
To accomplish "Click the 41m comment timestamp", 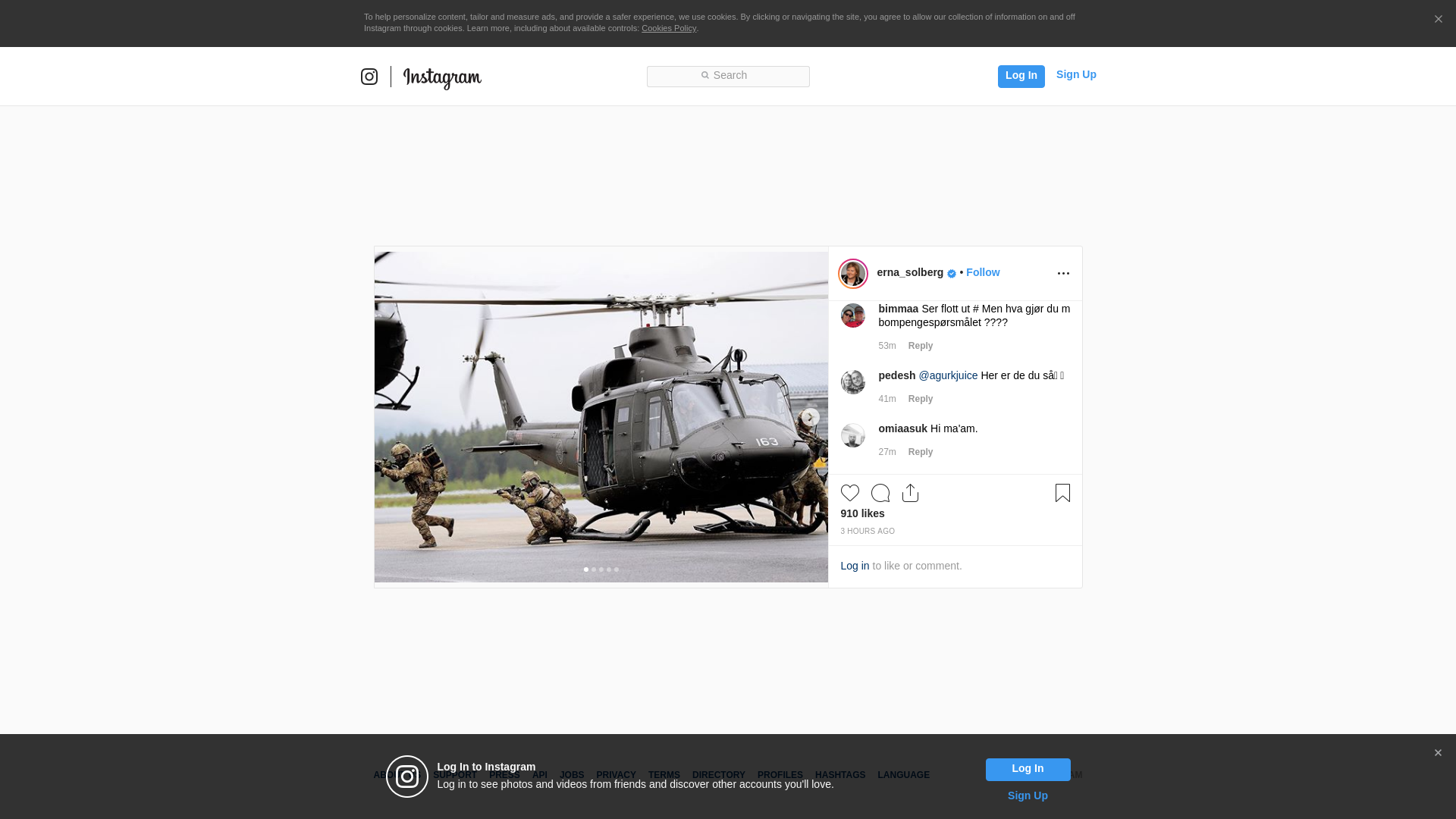I will coord(887,399).
